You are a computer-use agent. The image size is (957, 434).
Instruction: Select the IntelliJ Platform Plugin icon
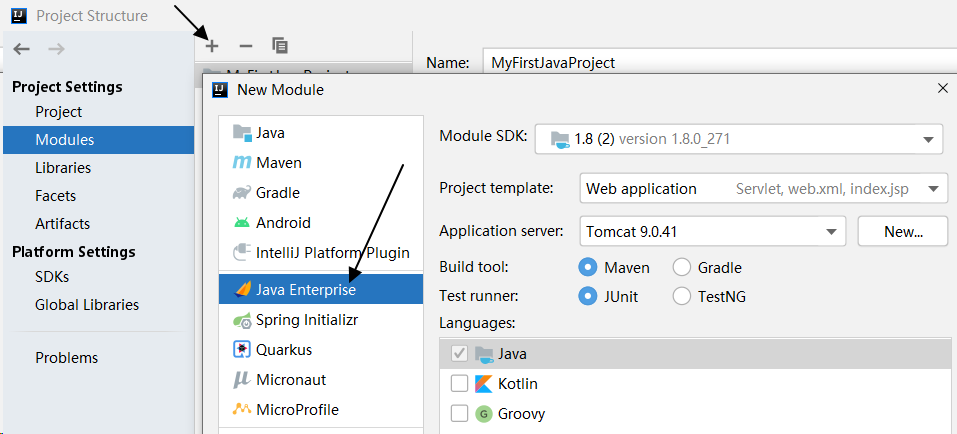click(x=242, y=252)
